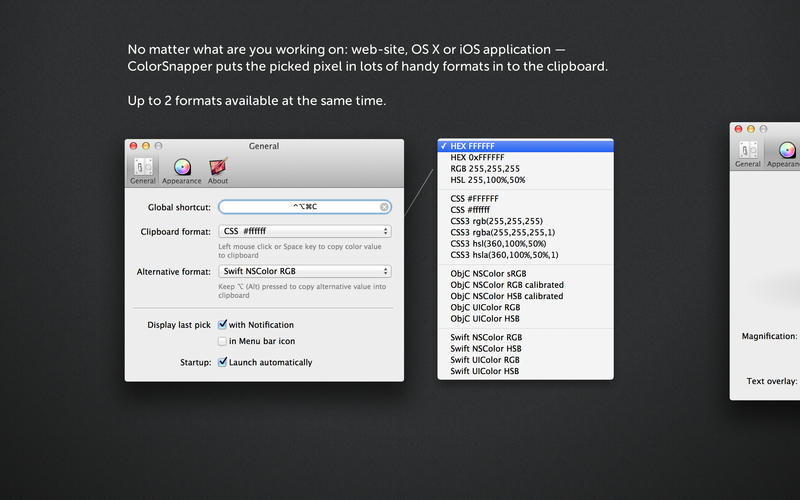Disable the 'with Notification' checkbox
800x500 pixels.
tap(223, 325)
